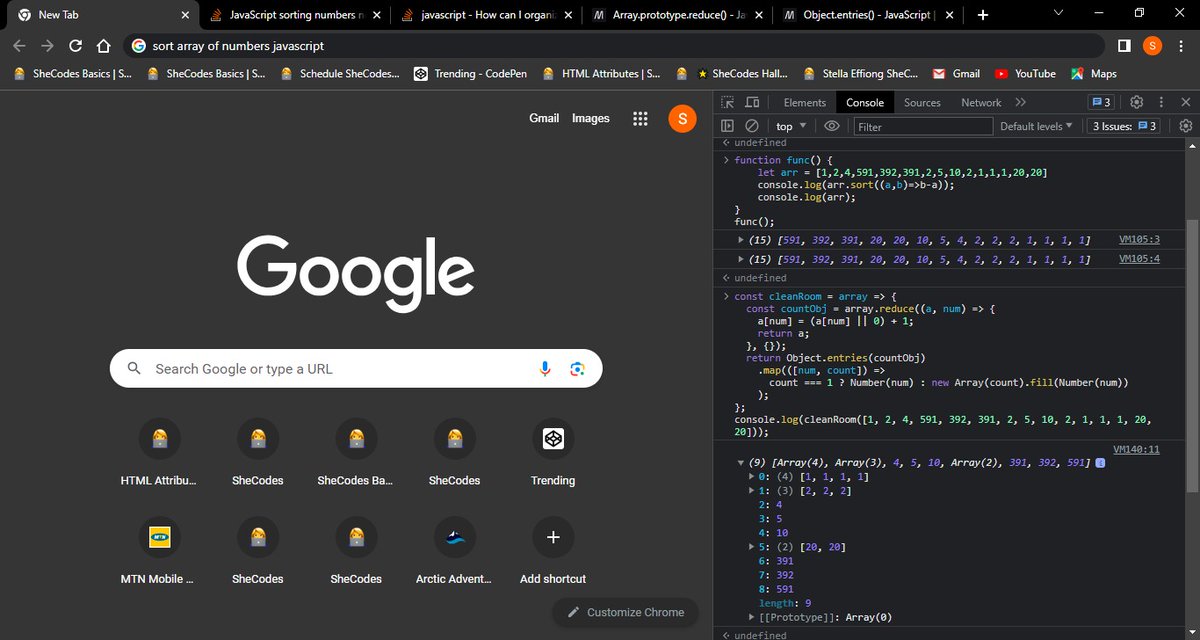This screenshot has height=640, width=1200.
Task: Open the Images link on Google page
Action: [x=590, y=118]
